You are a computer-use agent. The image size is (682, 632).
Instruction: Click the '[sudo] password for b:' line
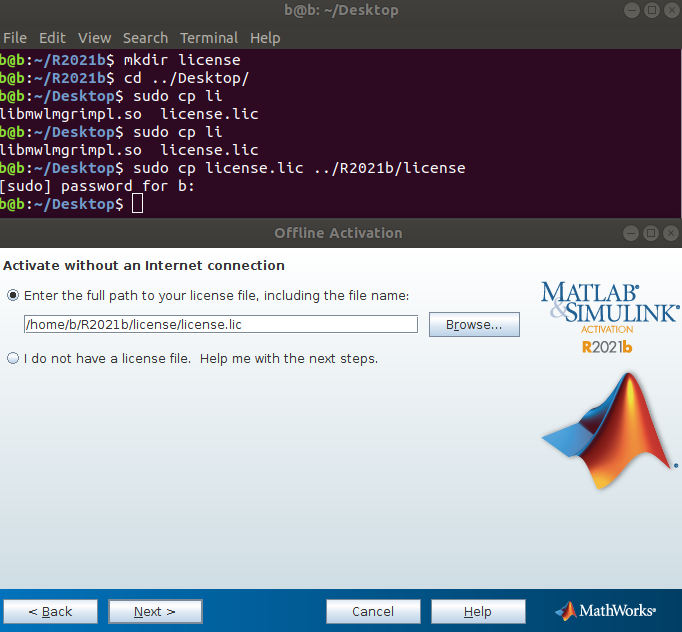97,186
